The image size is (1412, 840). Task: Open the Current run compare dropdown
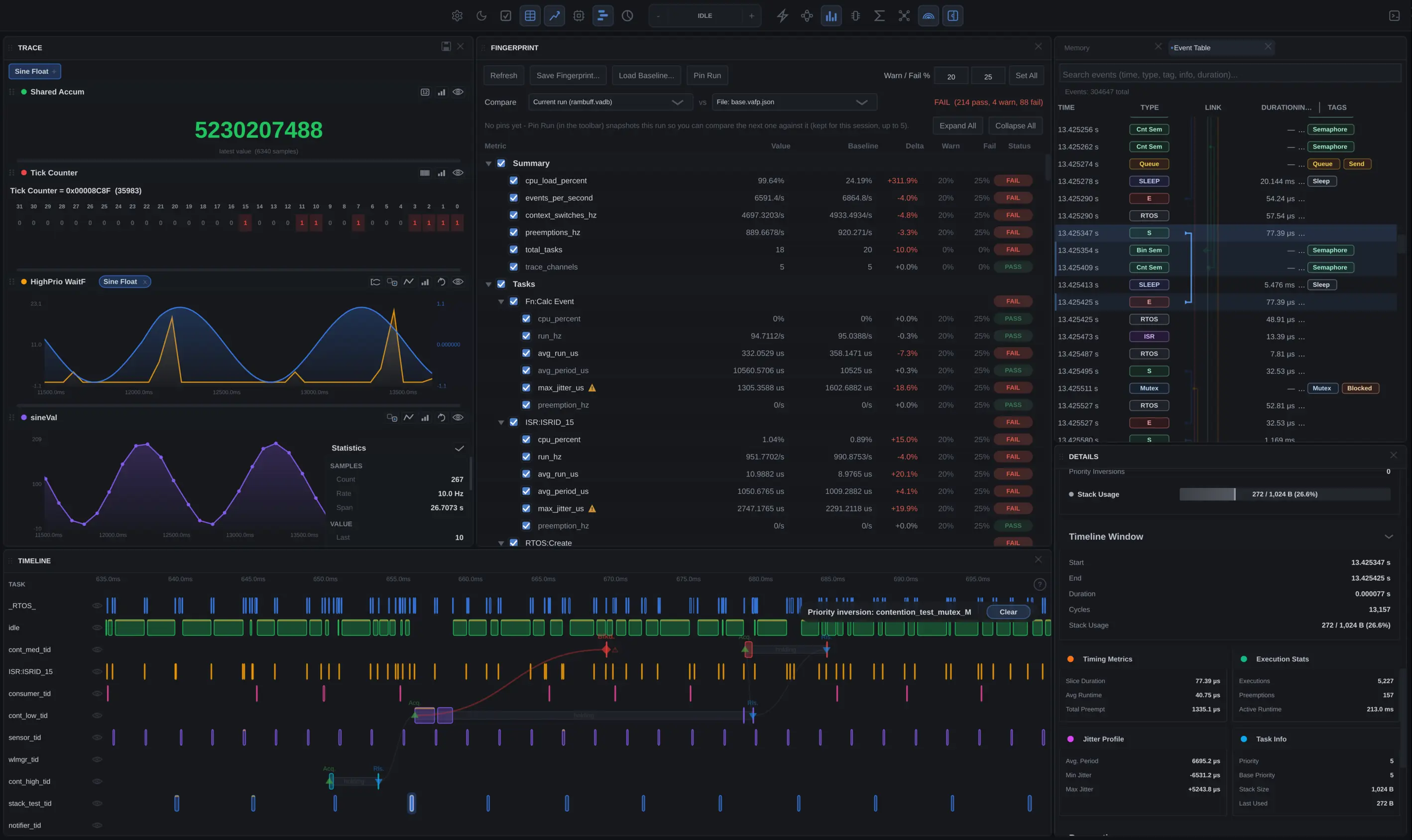[x=610, y=102]
